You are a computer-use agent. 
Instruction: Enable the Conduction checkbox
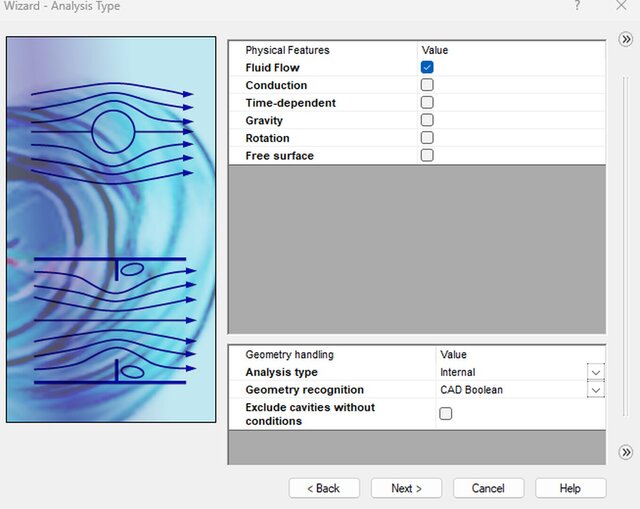pos(427,85)
